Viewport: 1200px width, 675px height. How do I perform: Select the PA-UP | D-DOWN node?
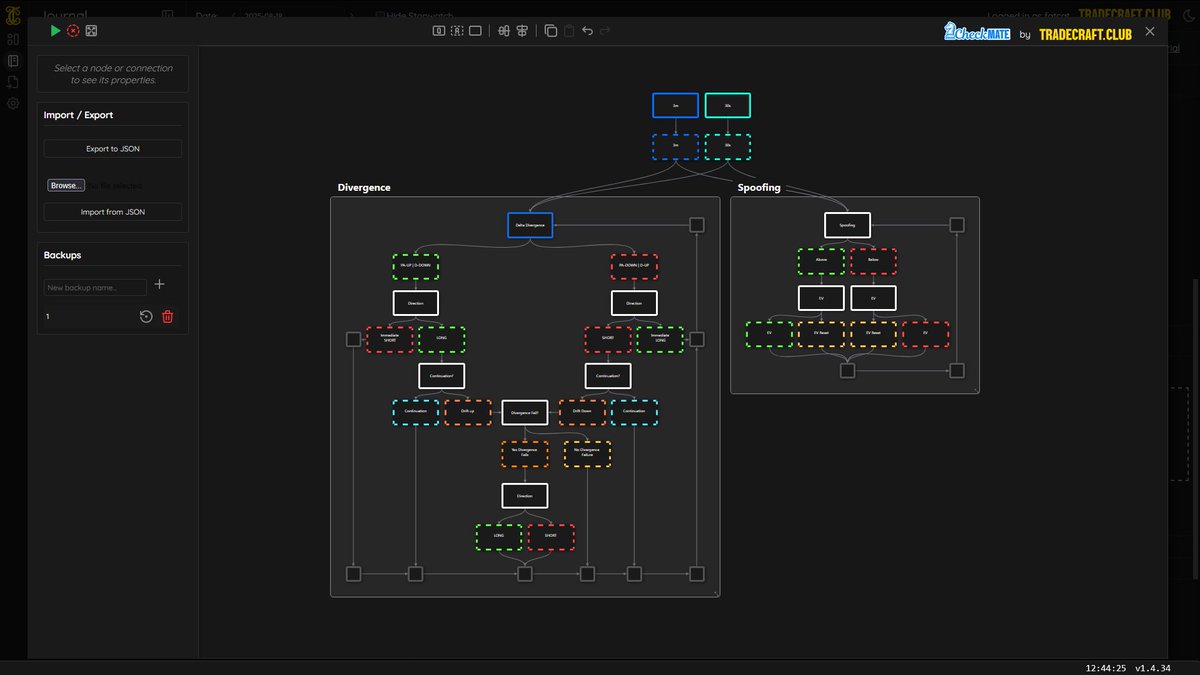(x=416, y=266)
